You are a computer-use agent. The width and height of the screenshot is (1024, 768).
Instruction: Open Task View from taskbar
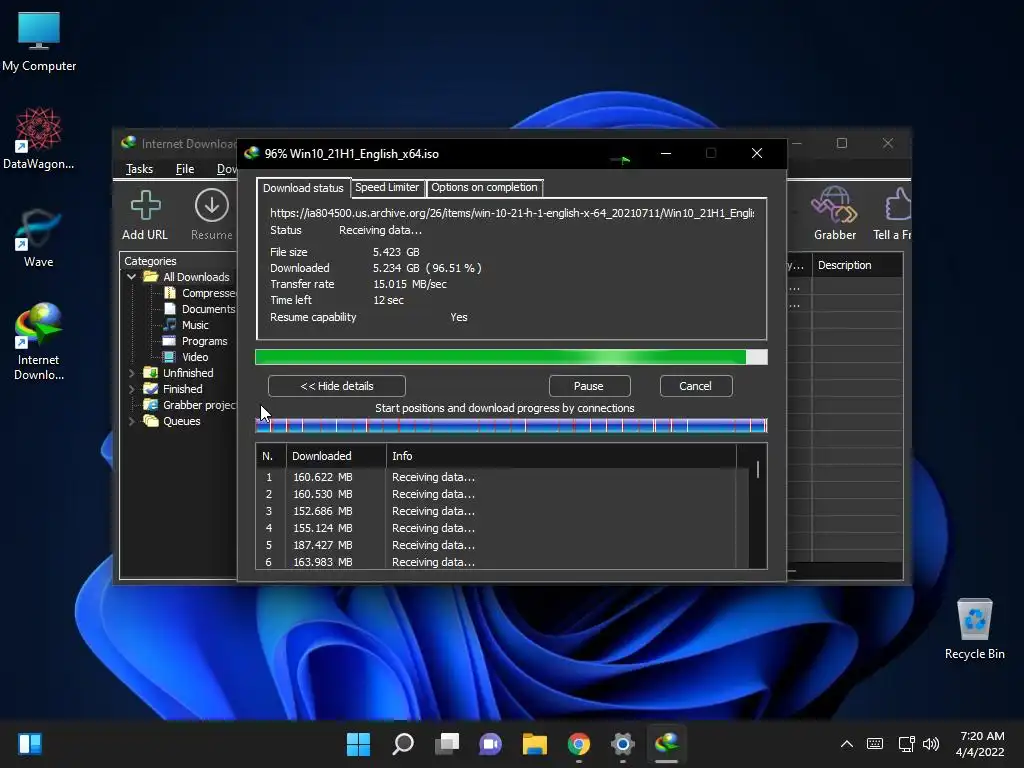pyautogui.click(x=447, y=744)
